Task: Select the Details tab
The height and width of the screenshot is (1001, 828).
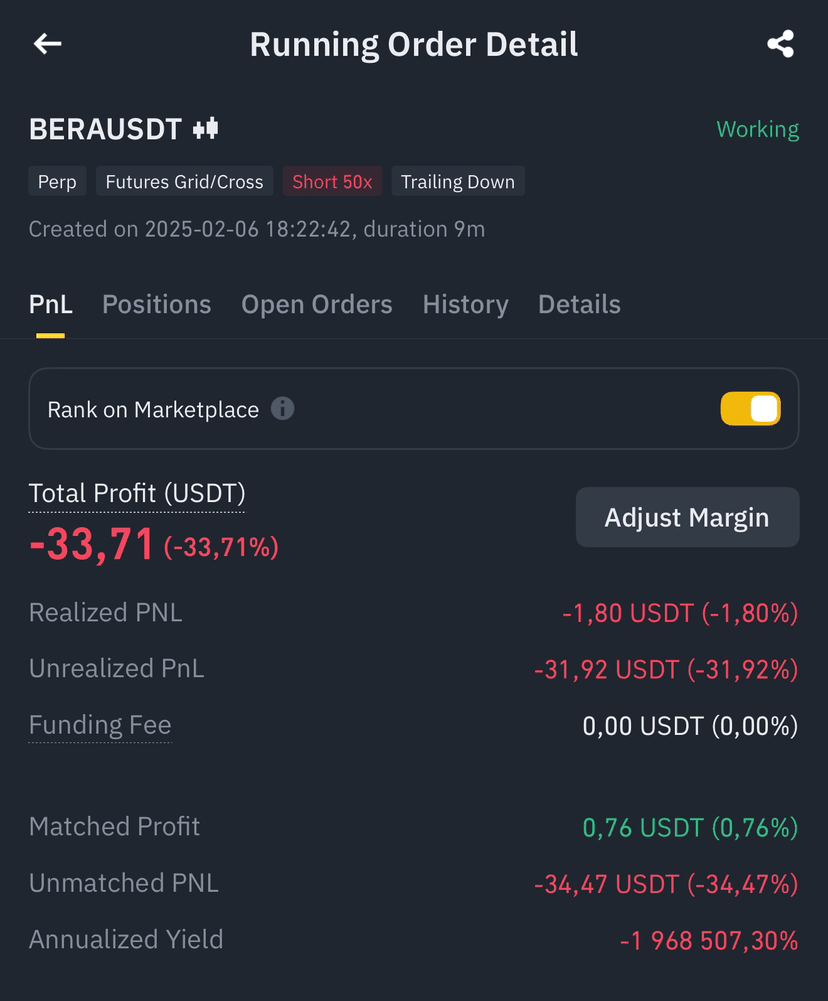Action: (579, 305)
